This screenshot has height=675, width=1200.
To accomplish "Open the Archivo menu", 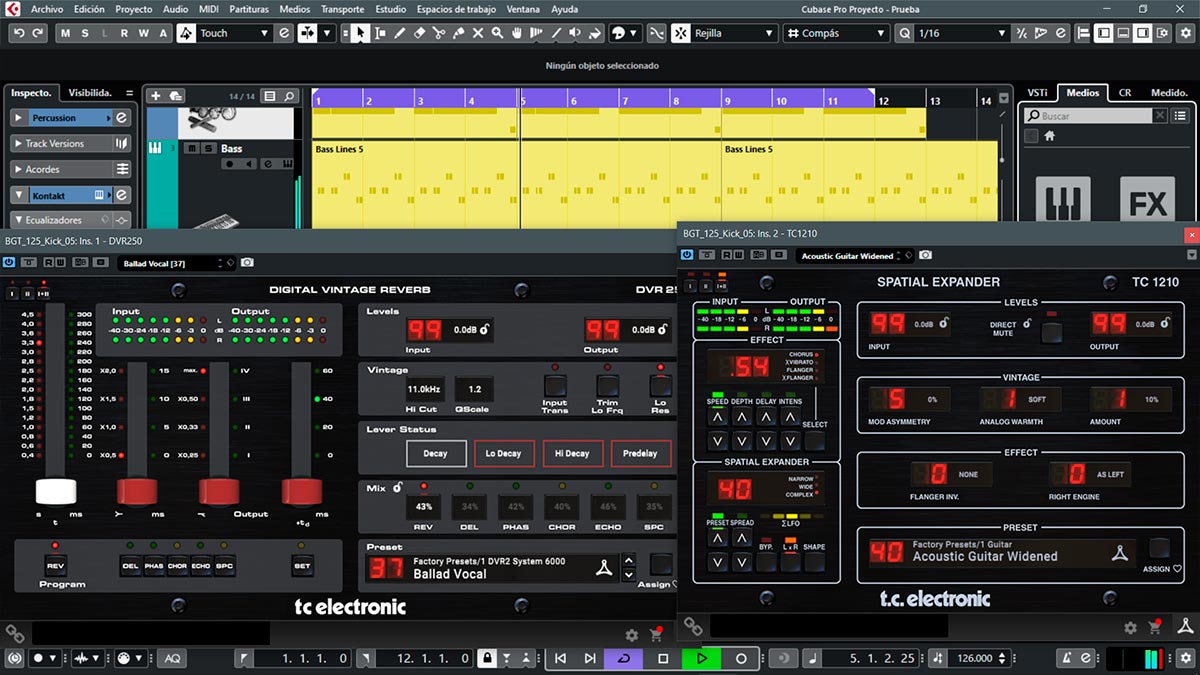I will [x=47, y=9].
